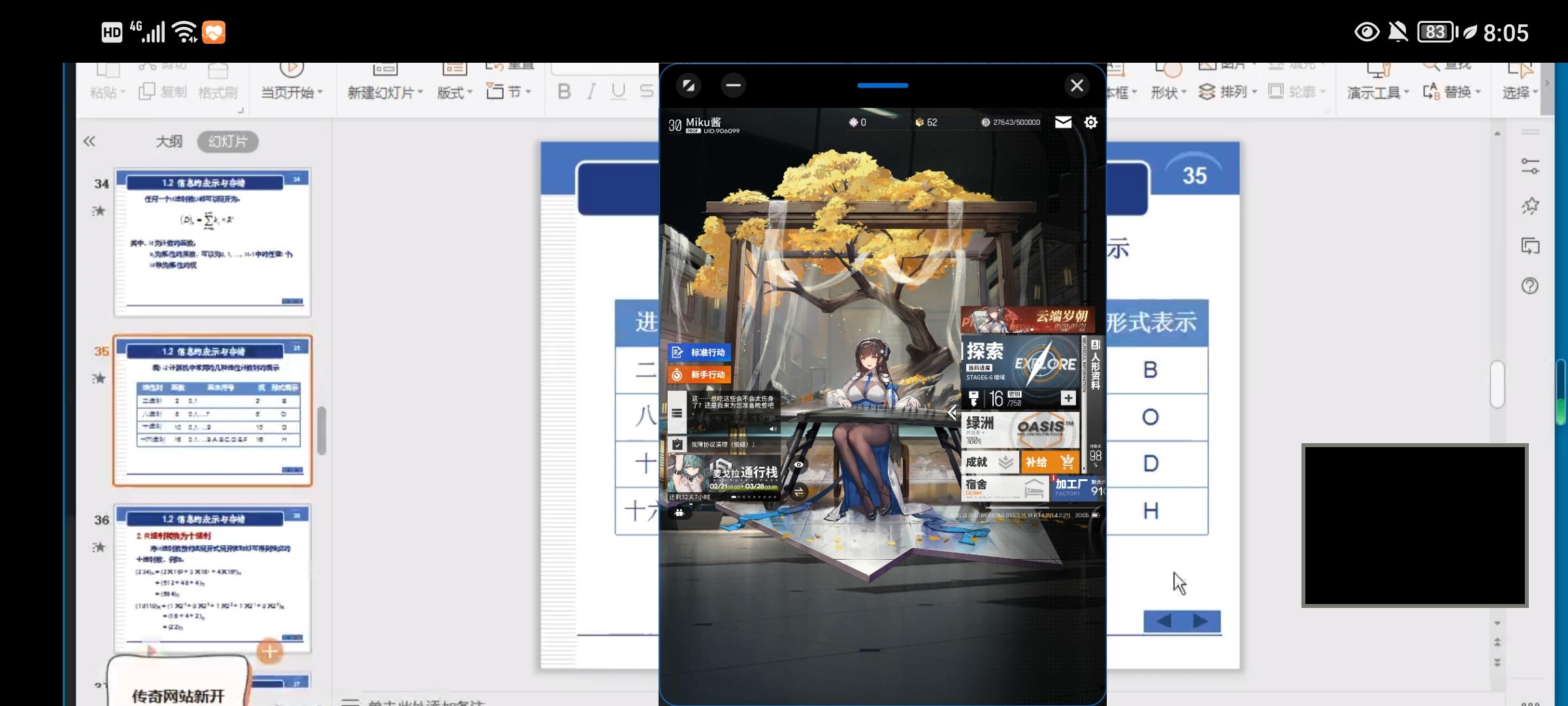1568x706 pixels.
Task: Toggle strikethrough text formatting
Action: [x=646, y=92]
